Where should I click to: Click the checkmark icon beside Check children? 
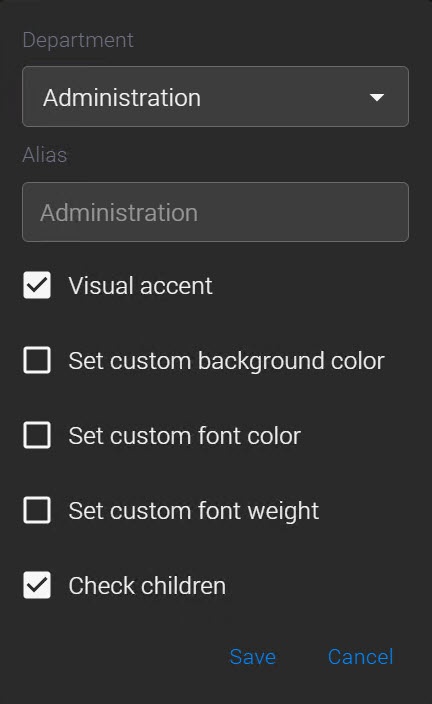pyautogui.click(x=37, y=585)
